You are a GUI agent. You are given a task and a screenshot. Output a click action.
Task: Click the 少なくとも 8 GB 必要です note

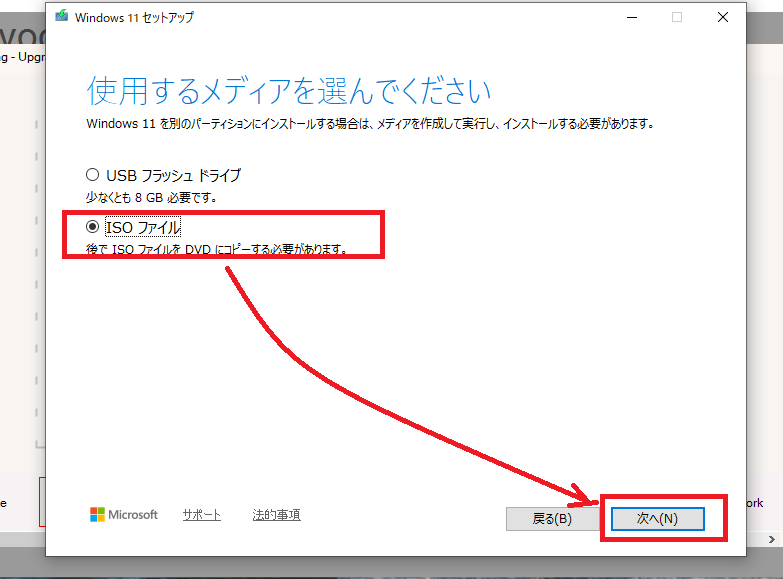point(151,198)
